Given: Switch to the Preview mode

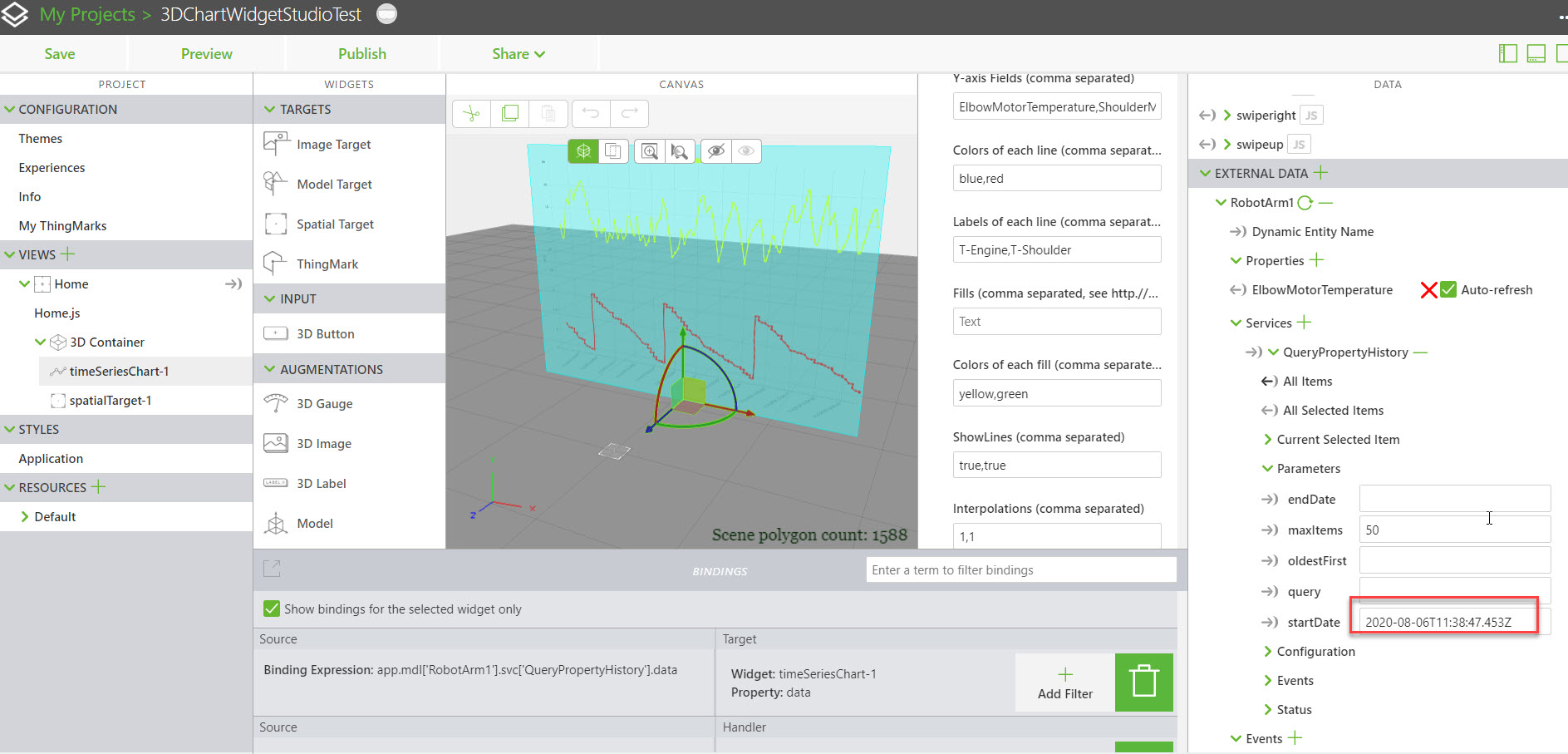Looking at the screenshot, I should pyautogui.click(x=206, y=53).
